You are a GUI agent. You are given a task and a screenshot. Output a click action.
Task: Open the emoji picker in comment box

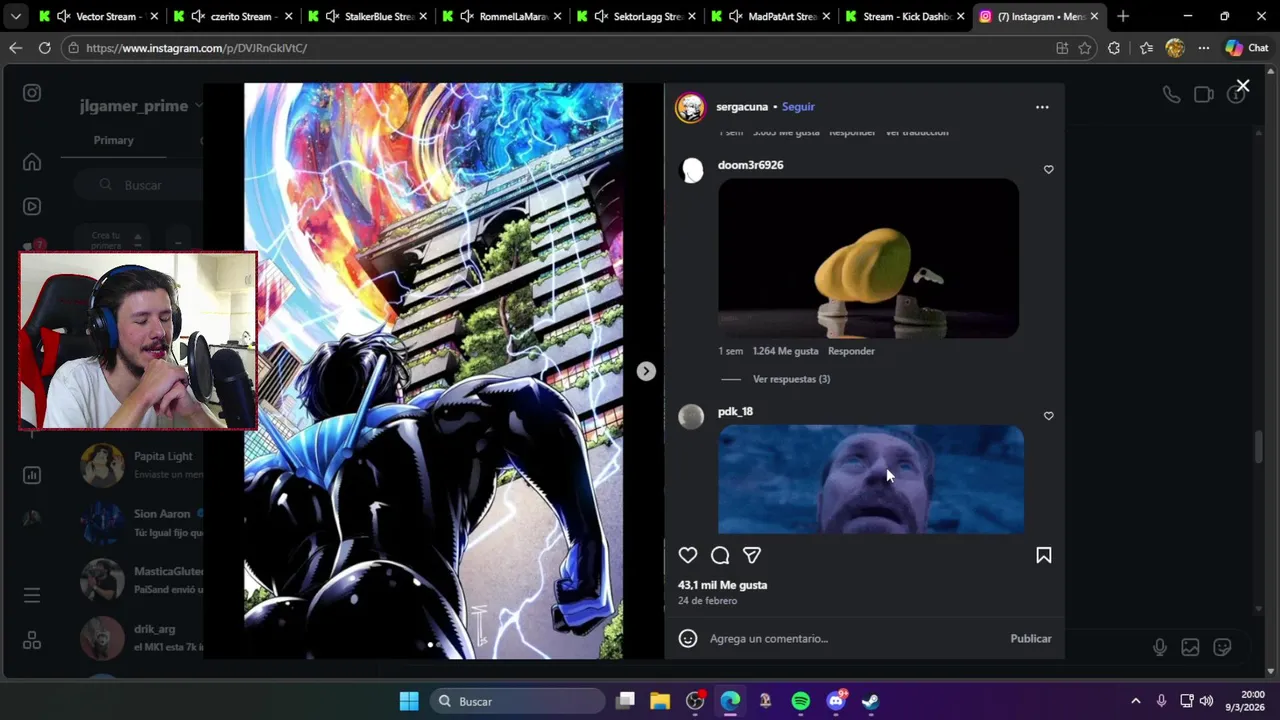(688, 638)
